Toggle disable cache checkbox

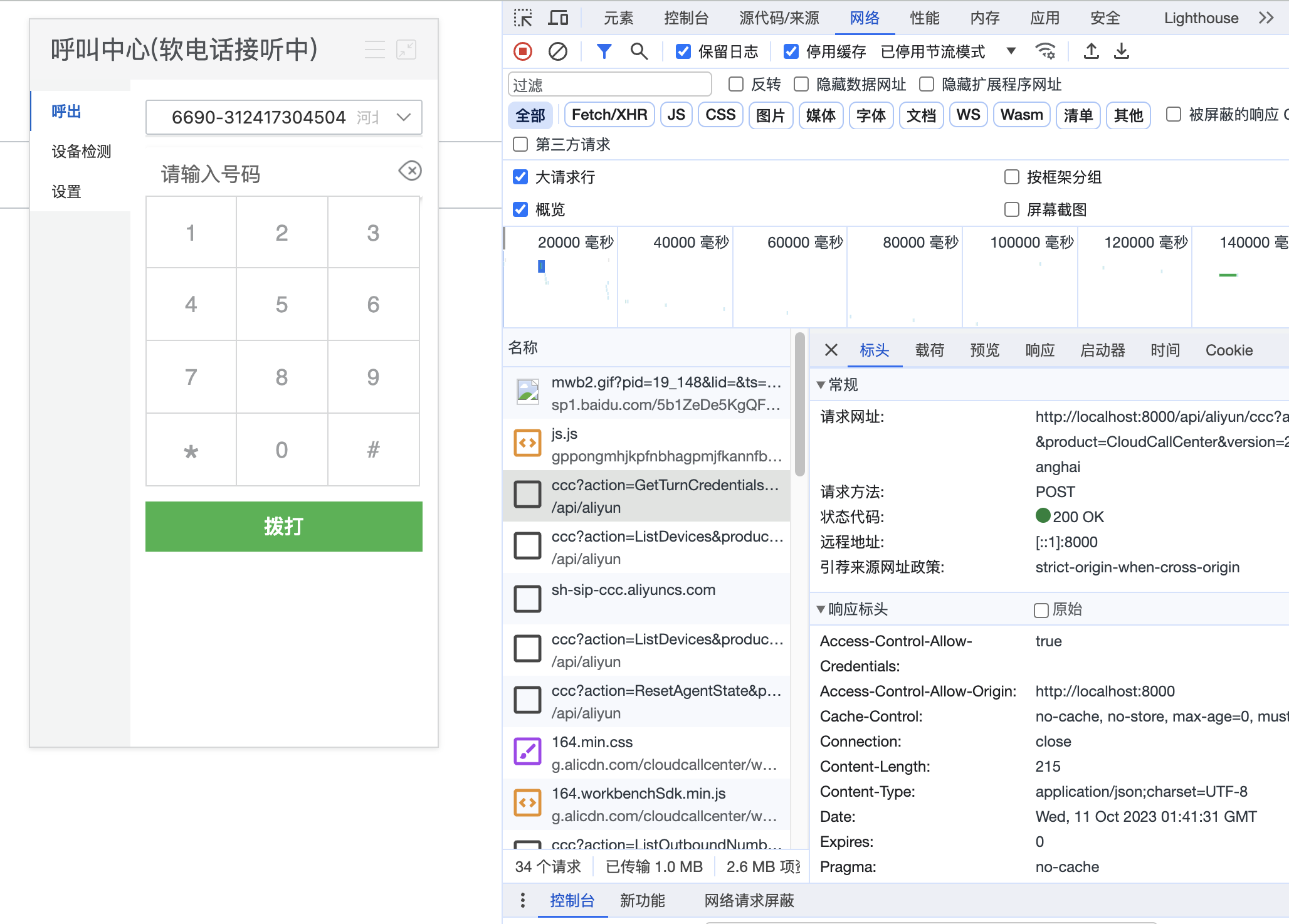click(791, 51)
